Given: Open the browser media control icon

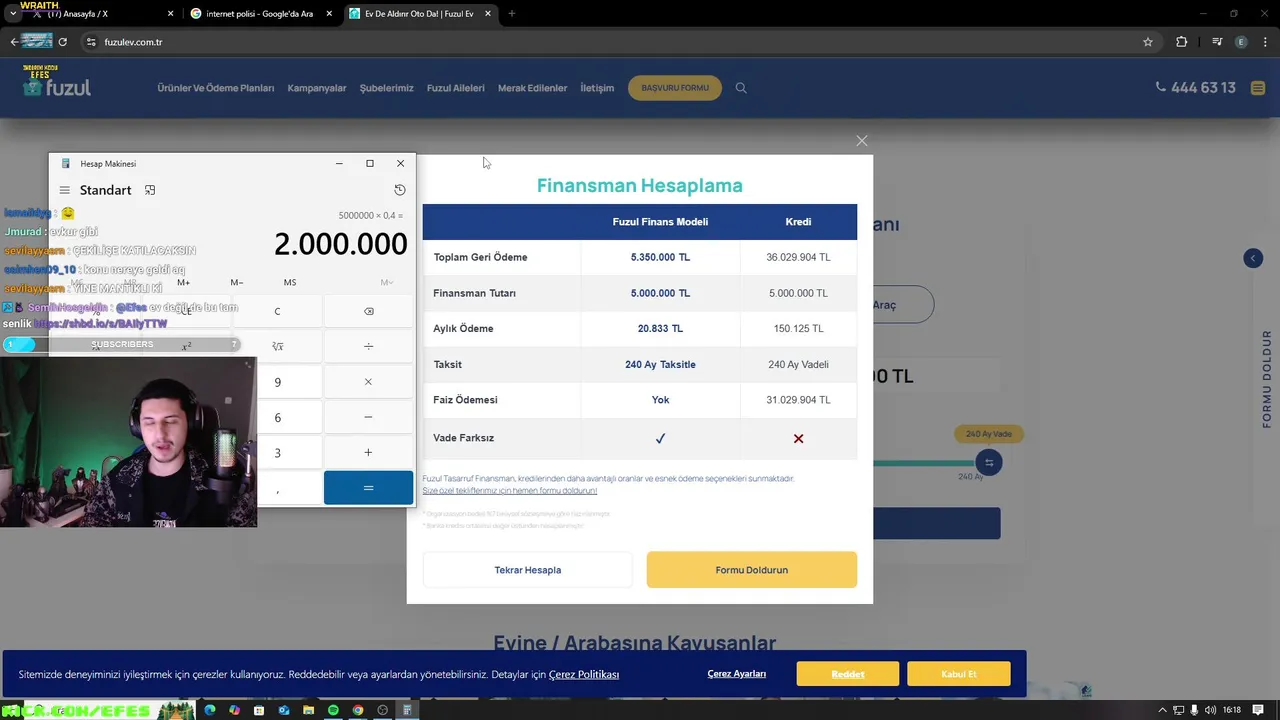Looking at the screenshot, I should pyautogui.click(x=1217, y=42).
